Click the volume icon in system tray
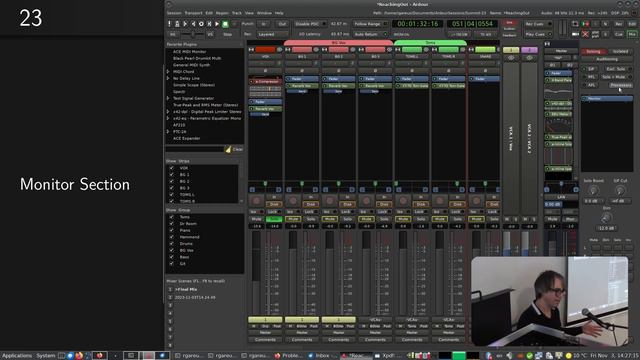 [x=509, y=356]
